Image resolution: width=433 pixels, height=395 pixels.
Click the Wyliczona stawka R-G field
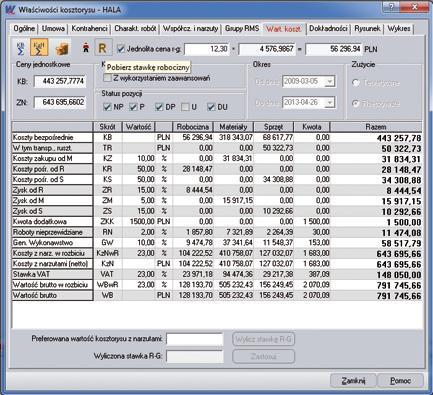click(x=195, y=356)
